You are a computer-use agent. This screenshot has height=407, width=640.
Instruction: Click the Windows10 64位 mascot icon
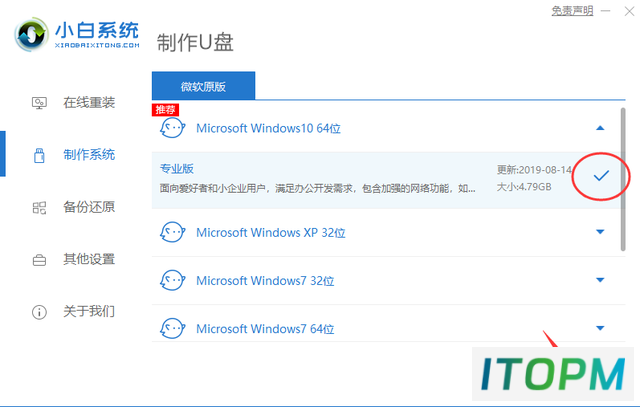click(x=172, y=128)
